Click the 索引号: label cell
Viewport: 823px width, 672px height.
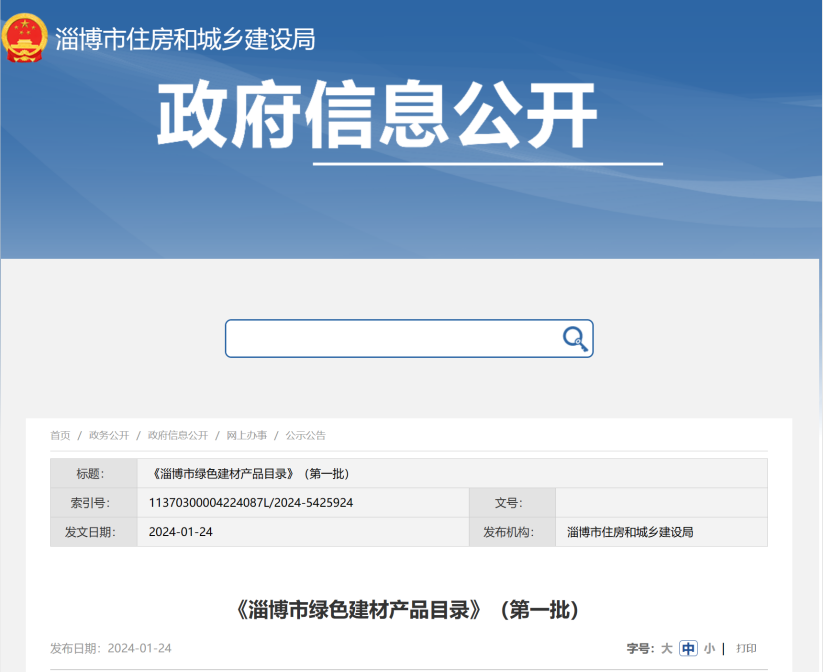[x=93, y=502]
